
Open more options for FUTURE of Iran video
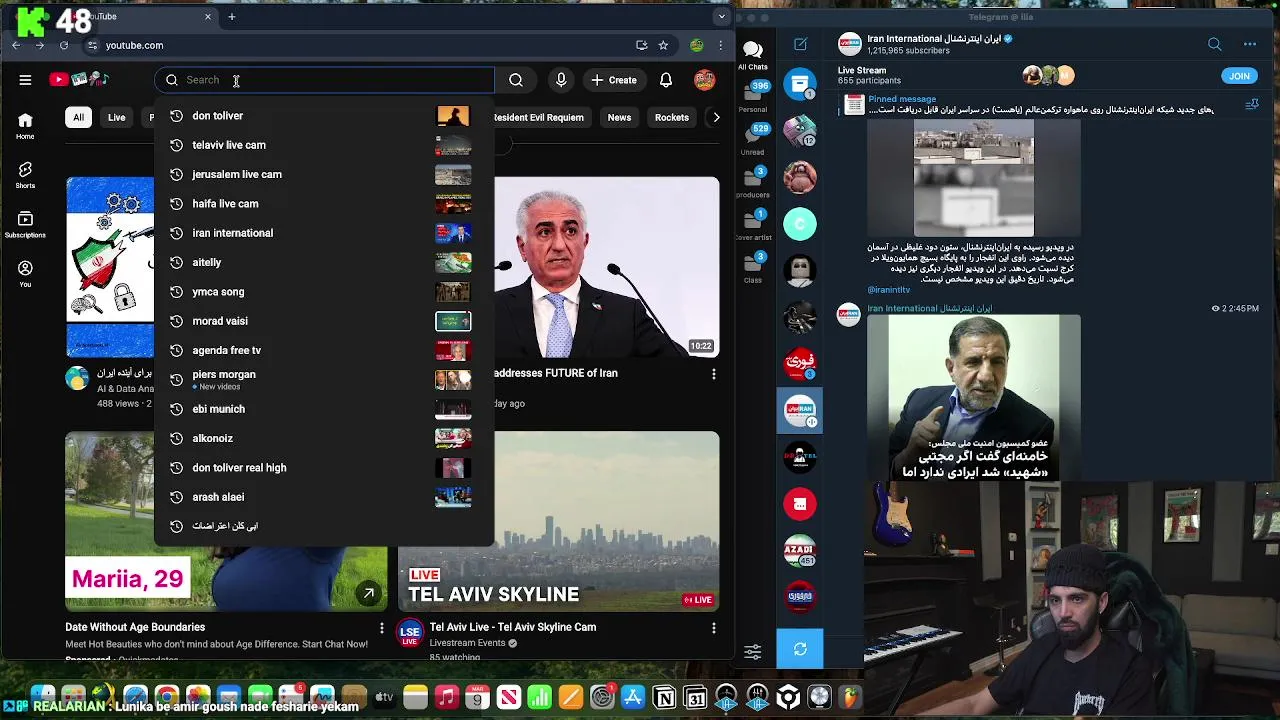tap(713, 374)
